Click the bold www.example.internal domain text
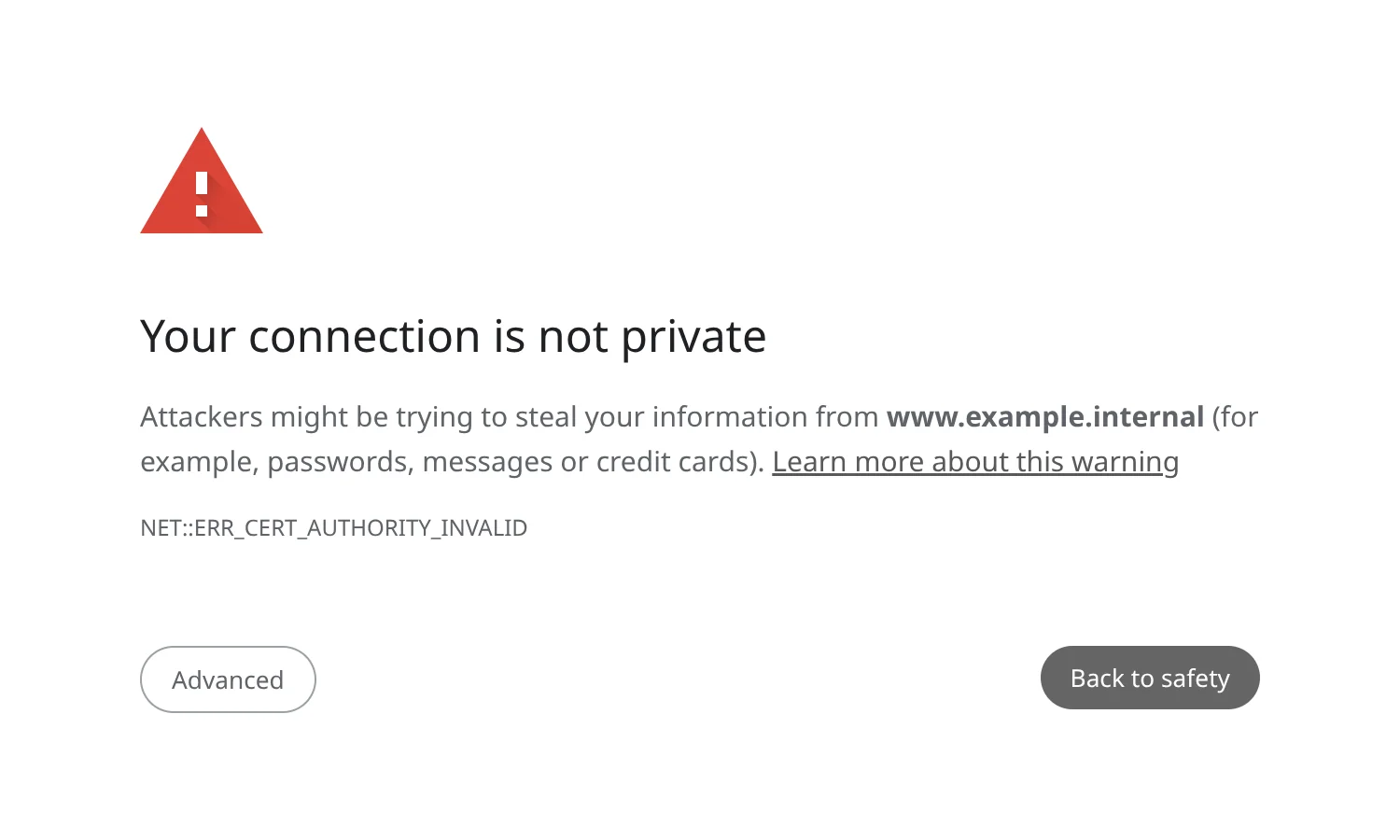This screenshot has width=1400, height=840. click(1045, 416)
